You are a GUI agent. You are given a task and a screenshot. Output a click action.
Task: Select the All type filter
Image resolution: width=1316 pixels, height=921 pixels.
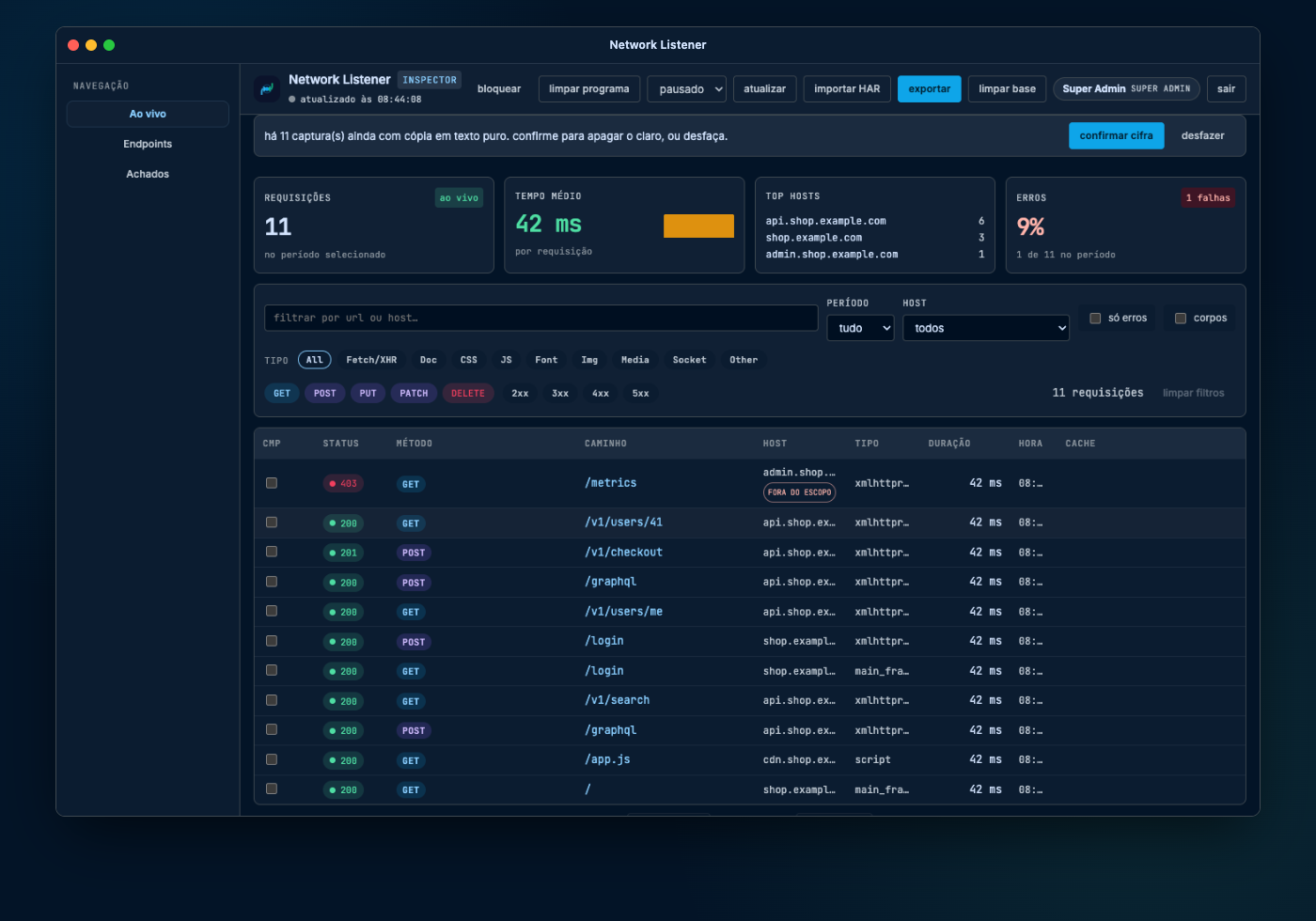[x=315, y=360]
